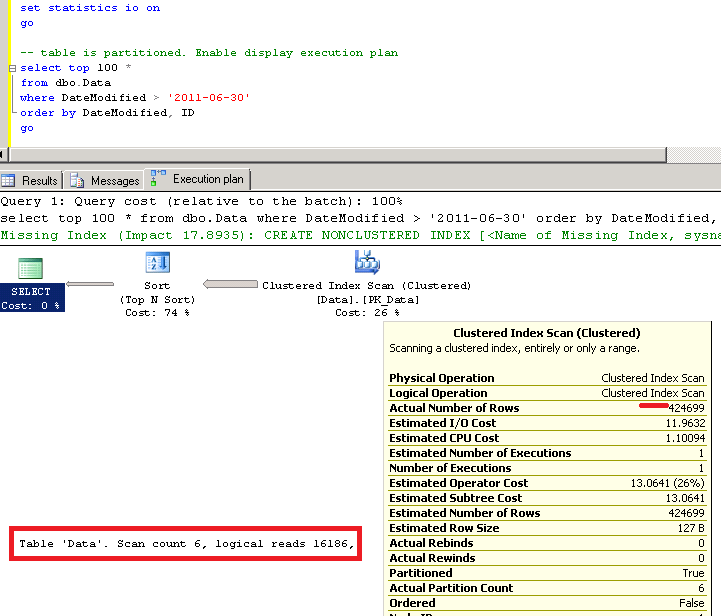Click the 'Estimated Subtree Cost' row

[x=547, y=498]
